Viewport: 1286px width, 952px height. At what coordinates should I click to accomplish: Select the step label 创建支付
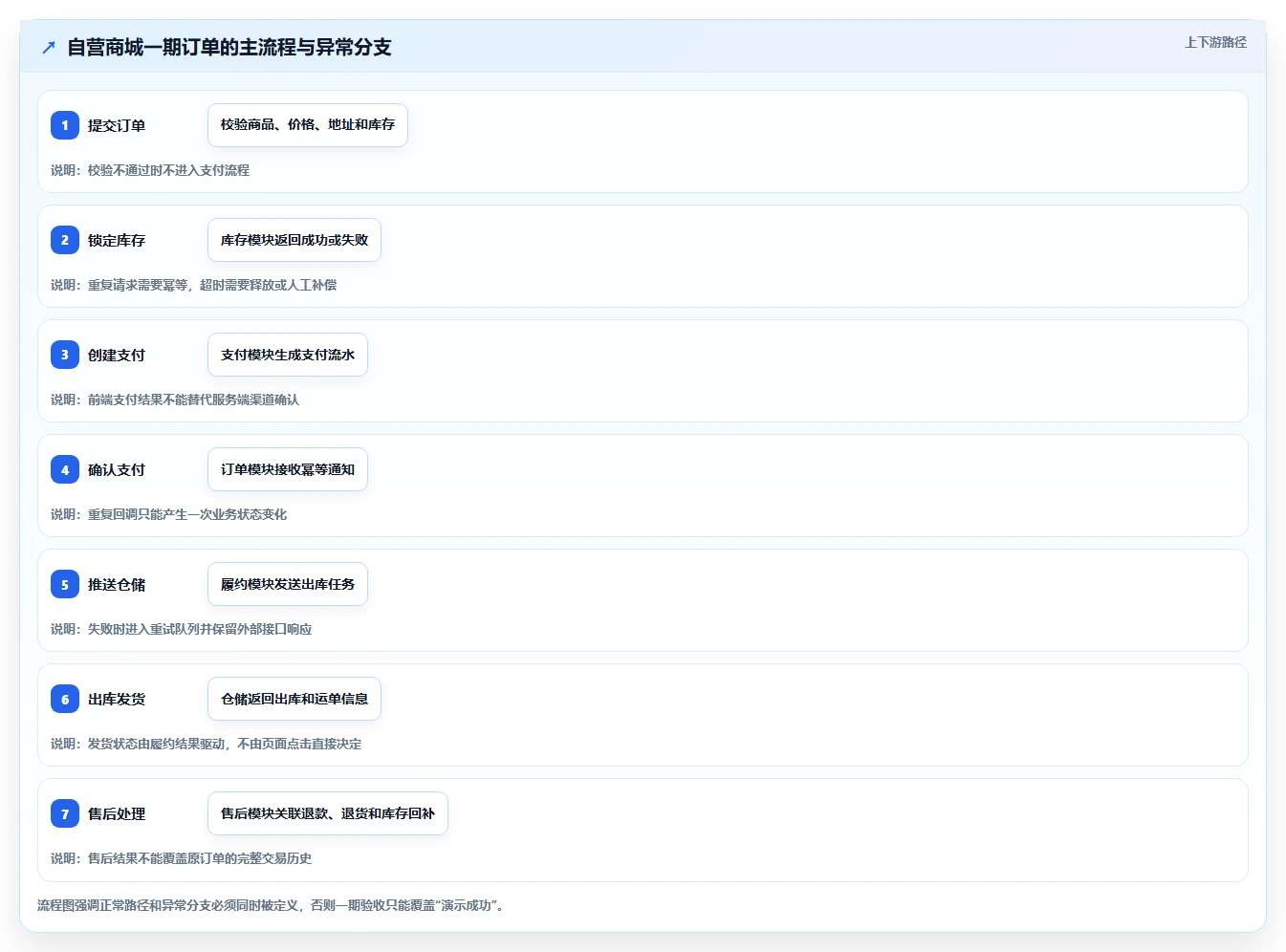pyautogui.click(x=117, y=355)
